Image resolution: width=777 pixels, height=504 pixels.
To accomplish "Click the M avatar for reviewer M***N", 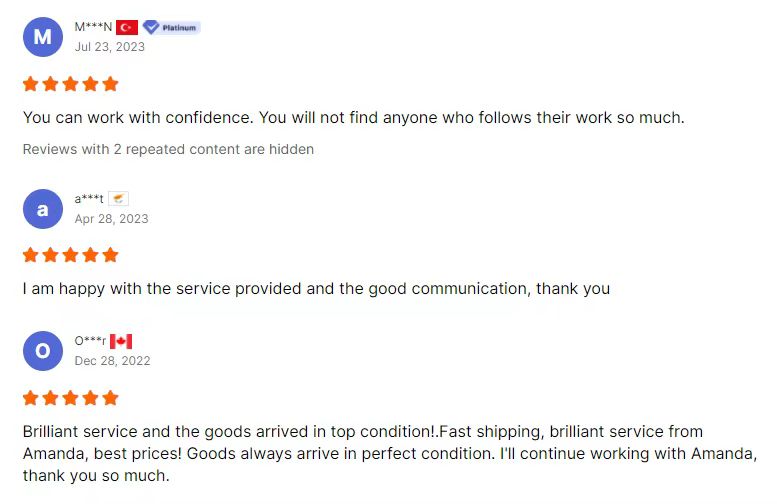I will tap(42, 37).
